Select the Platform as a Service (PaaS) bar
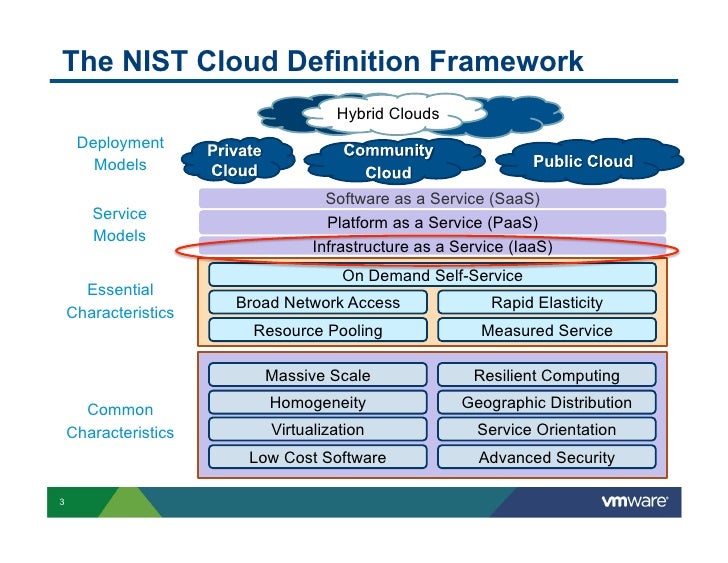Image resolution: width=728 pixels, height=563 pixels. 433,222
